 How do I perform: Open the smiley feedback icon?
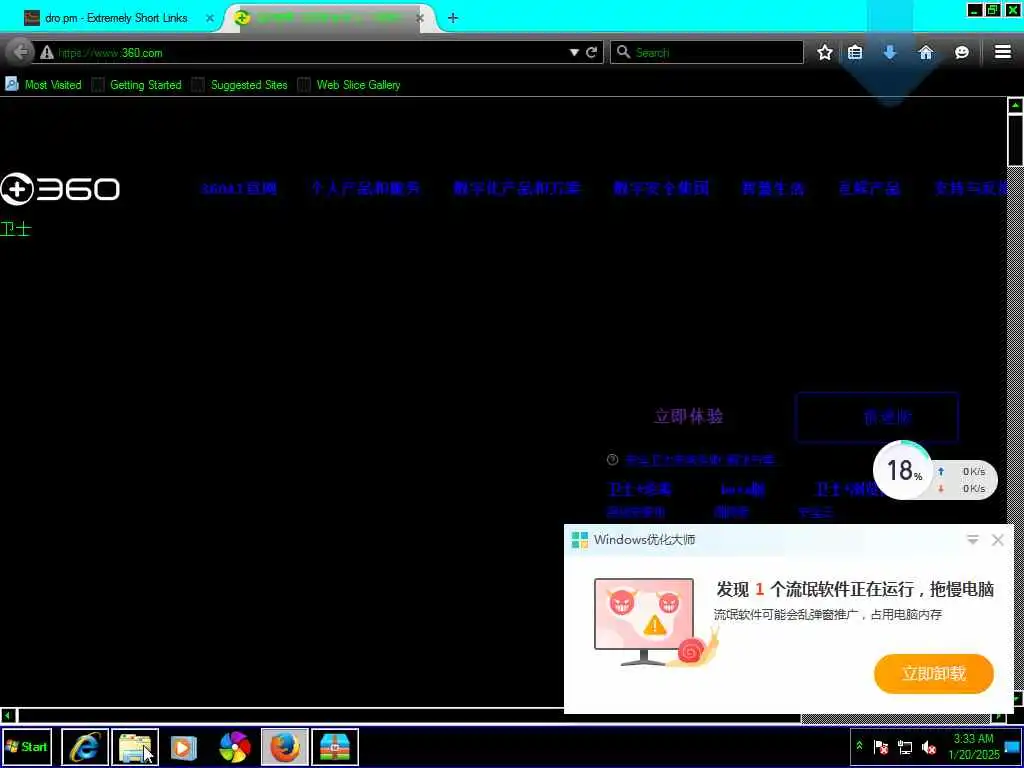coord(962,52)
